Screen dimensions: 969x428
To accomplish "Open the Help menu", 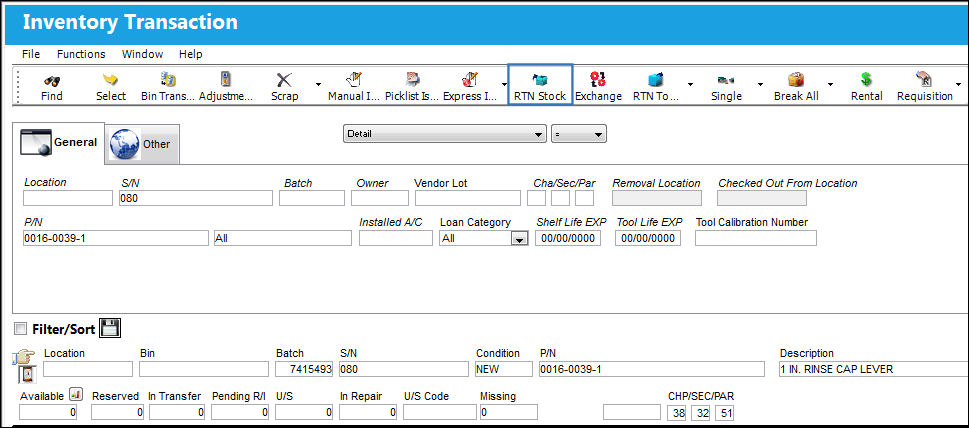I will pos(191,54).
